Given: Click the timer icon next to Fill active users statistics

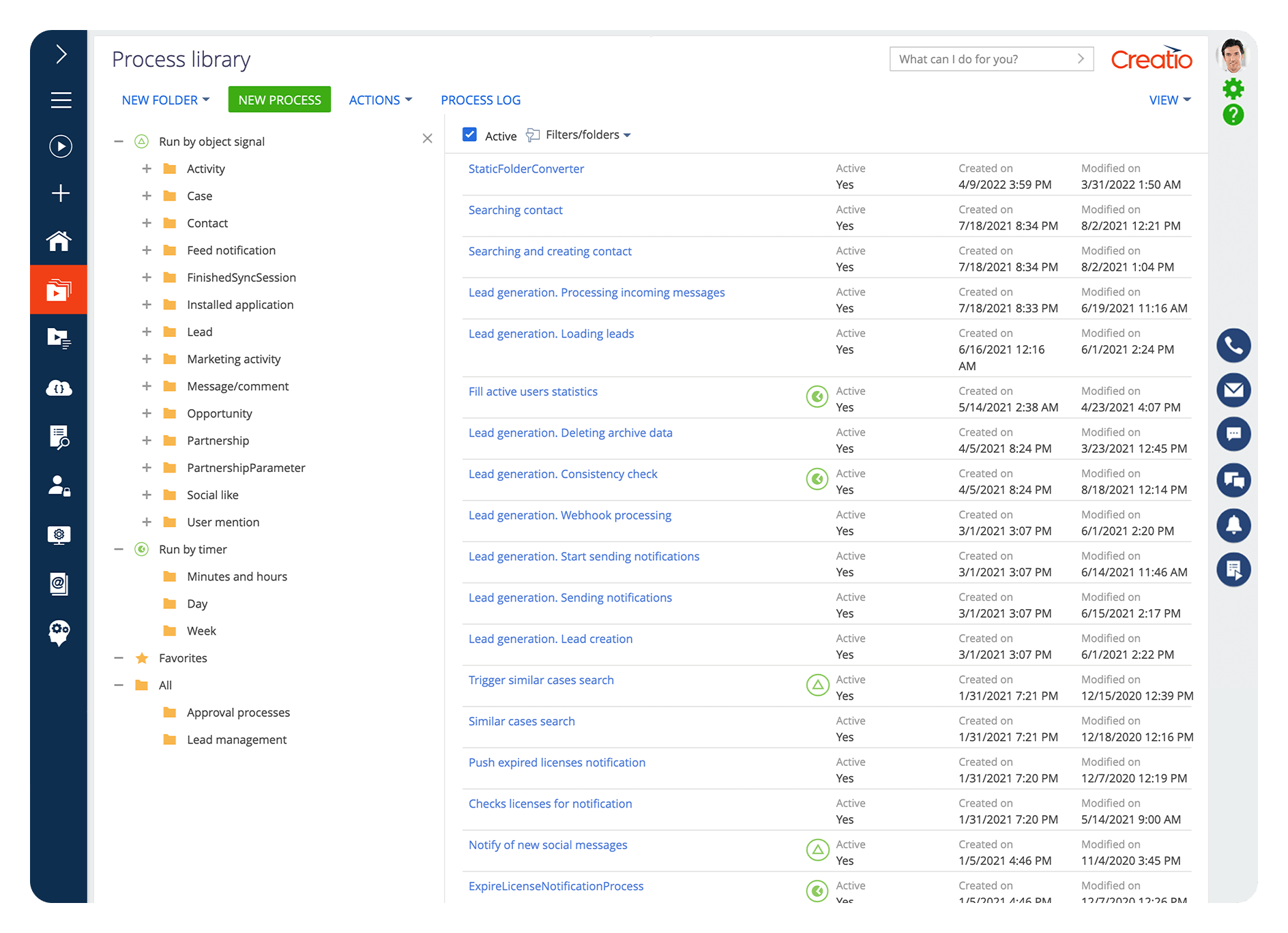Looking at the screenshot, I should (x=817, y=397).
